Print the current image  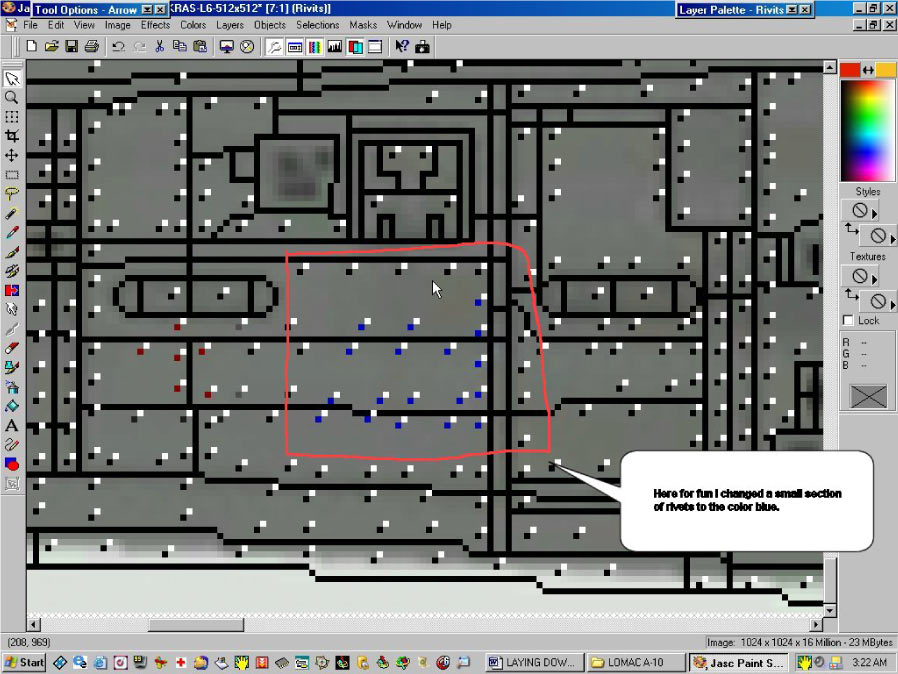(x=92, y=46)
